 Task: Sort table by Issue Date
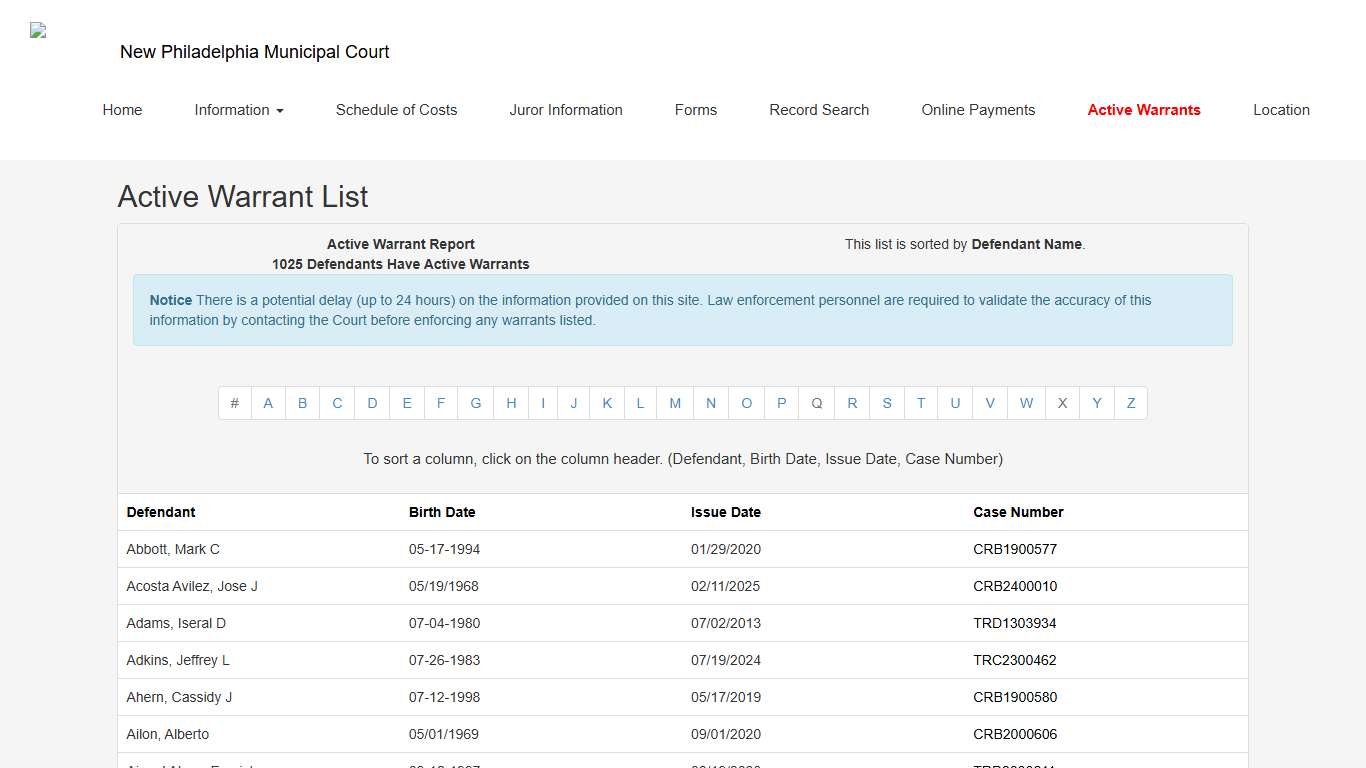(x=725, y=512)
